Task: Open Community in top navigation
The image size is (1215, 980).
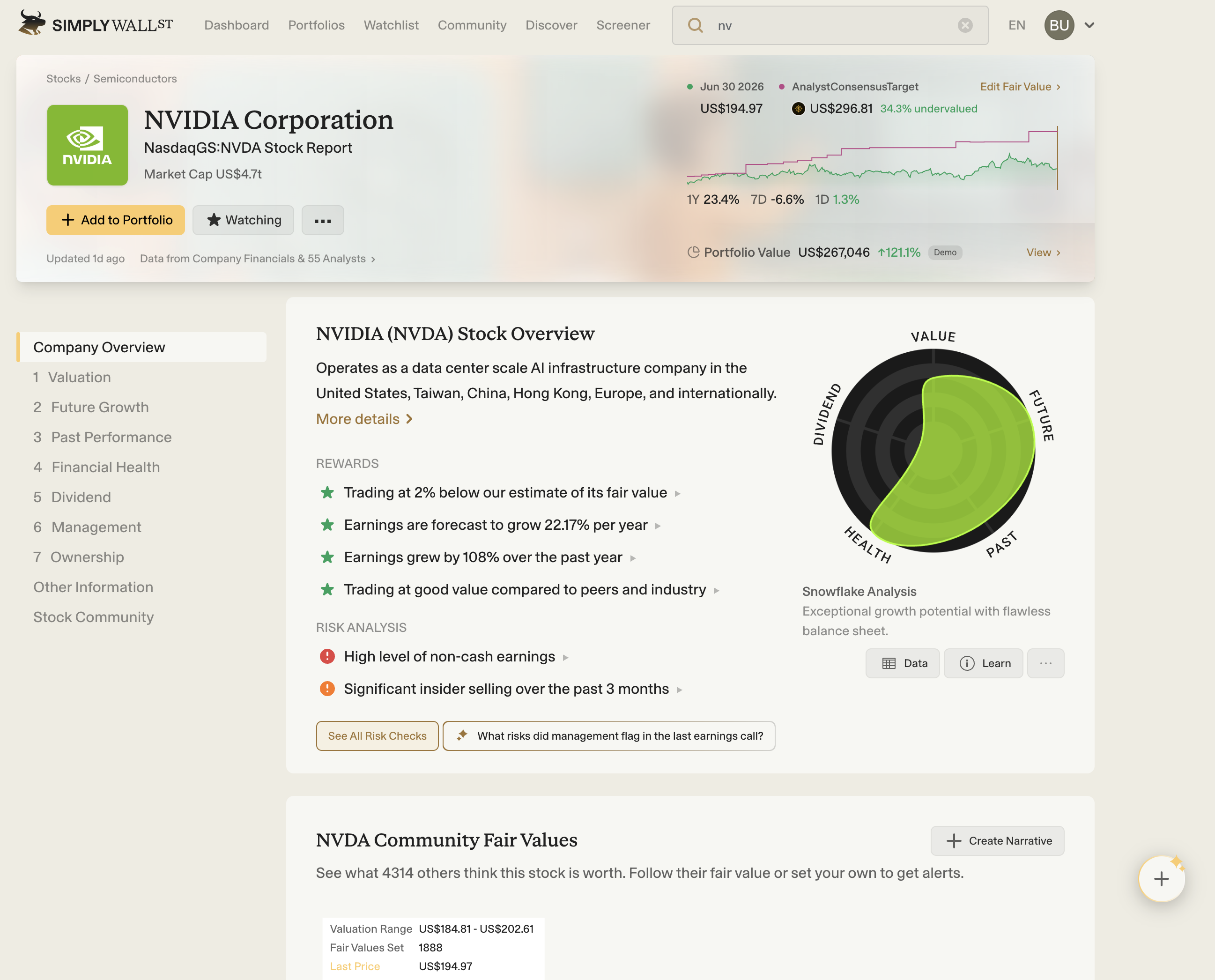Action: (x=472, y=25)
